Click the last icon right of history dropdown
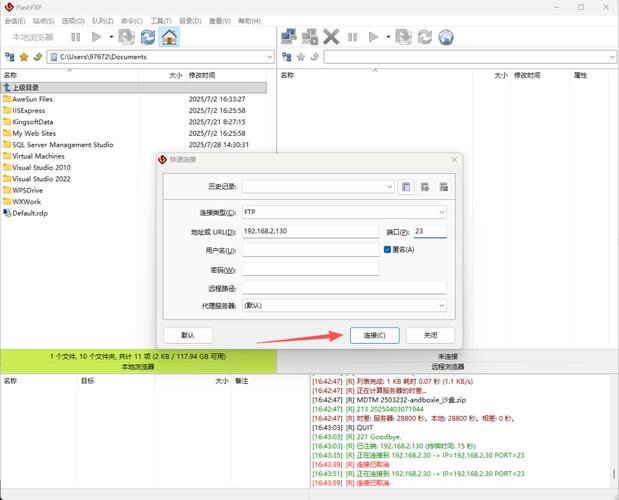The width and height of the screenshot is (619, 500). (443, 186)
